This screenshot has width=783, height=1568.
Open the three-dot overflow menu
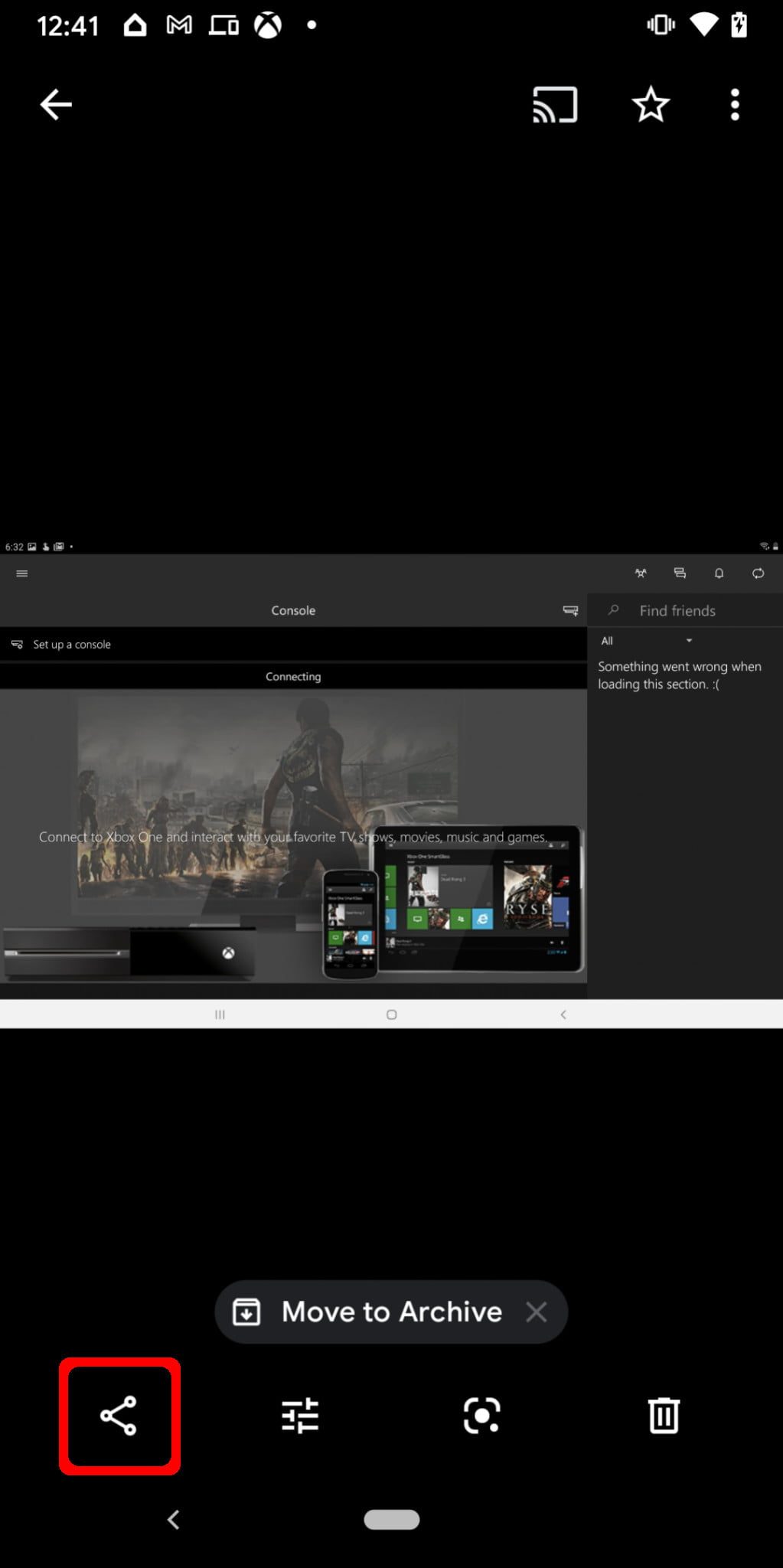click(x=735, y=105)
